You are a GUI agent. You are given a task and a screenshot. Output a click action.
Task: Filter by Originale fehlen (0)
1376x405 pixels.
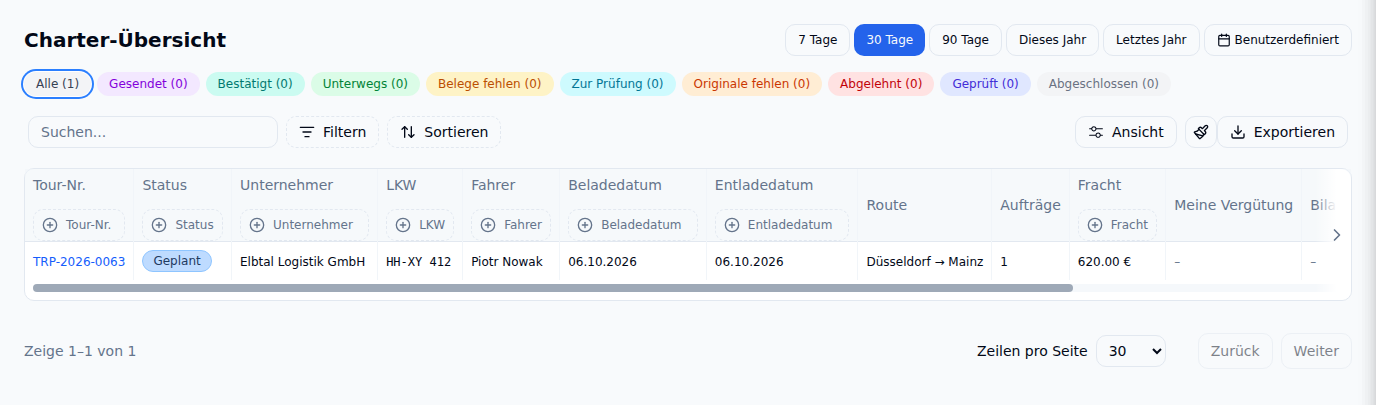(752, 84)
